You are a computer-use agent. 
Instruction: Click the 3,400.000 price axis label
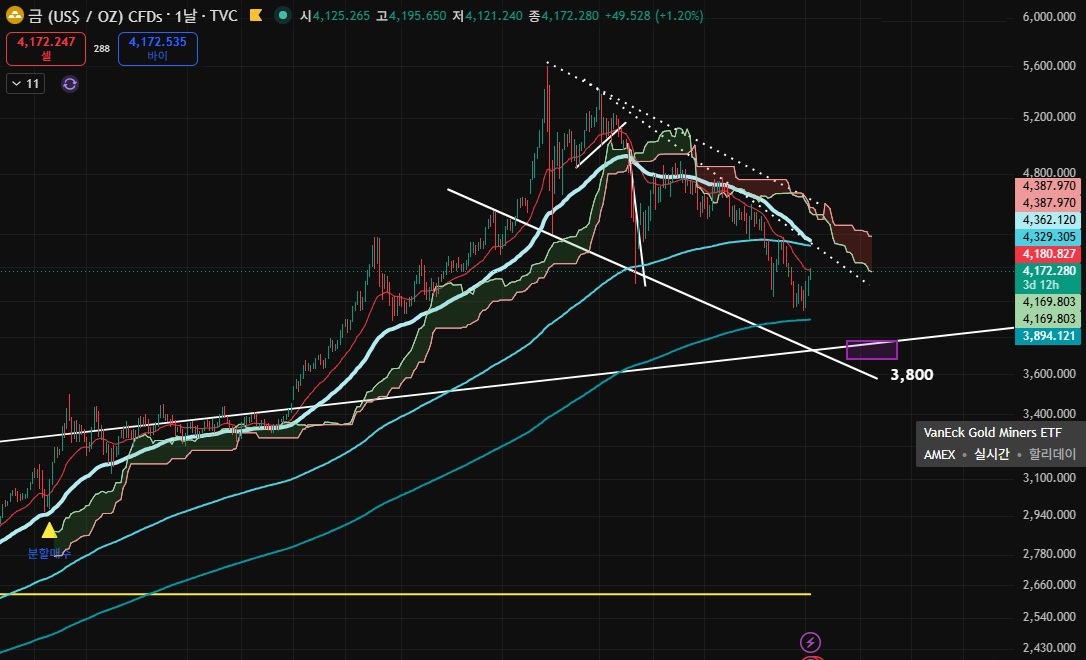tap(1049, 413)
